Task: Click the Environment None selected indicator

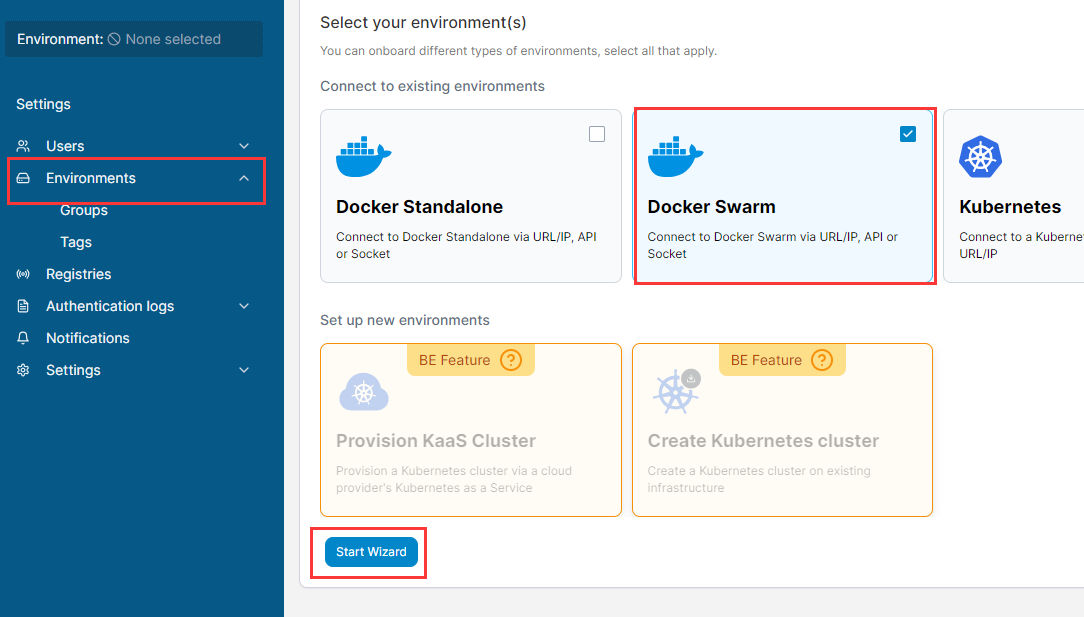Action: 134,39
